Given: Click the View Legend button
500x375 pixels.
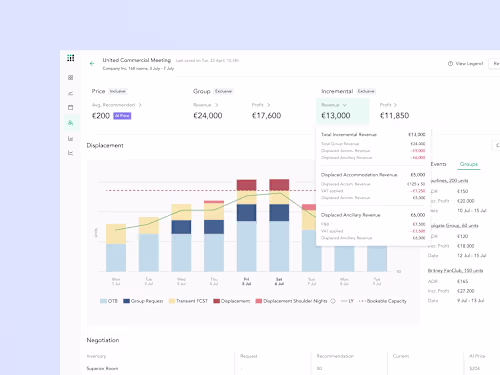Looking at the screenshot, I should tap(465, 63).
